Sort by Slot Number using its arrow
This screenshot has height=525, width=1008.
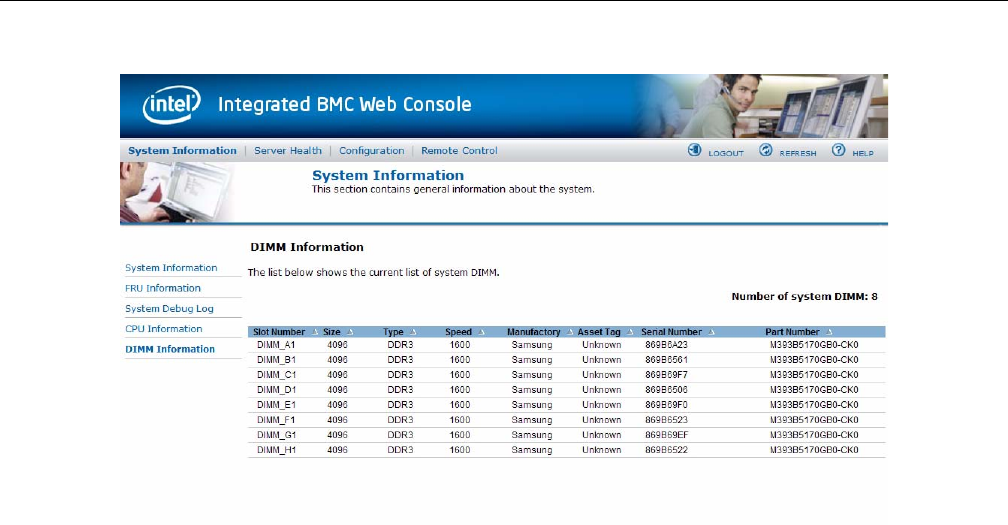pos(315,332)
